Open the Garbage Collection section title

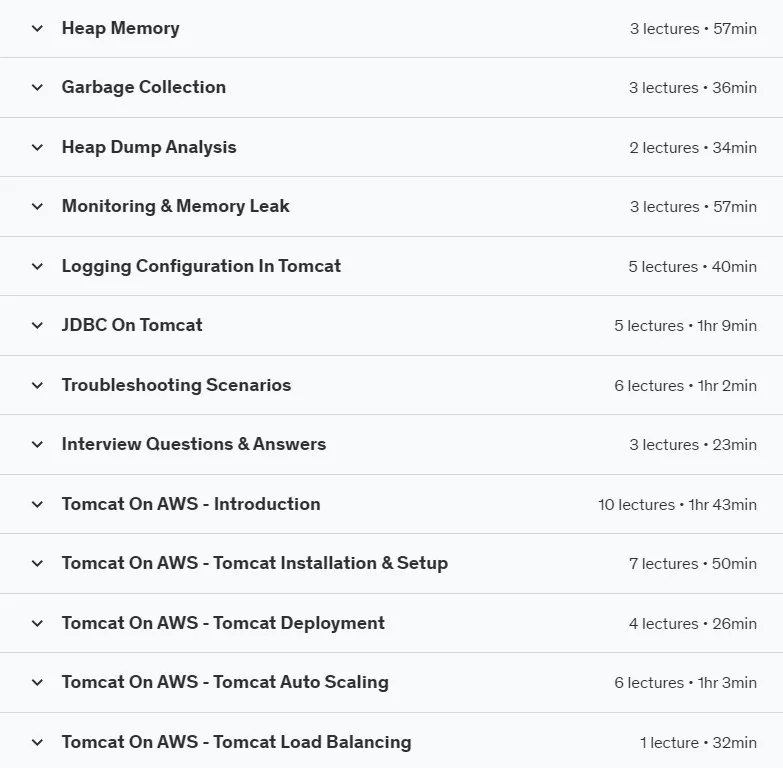(144, 87)
